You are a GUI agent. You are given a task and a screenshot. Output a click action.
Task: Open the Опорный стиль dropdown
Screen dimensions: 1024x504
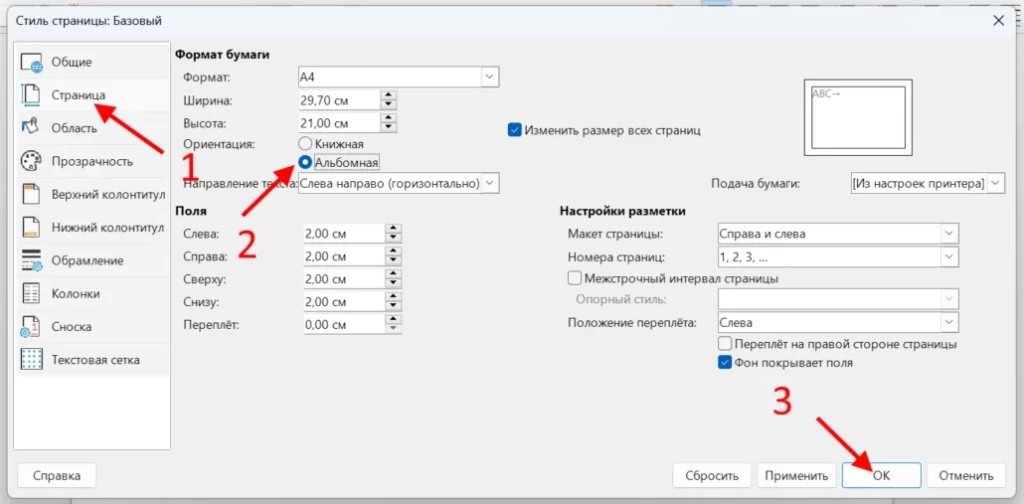pos(838,299)
